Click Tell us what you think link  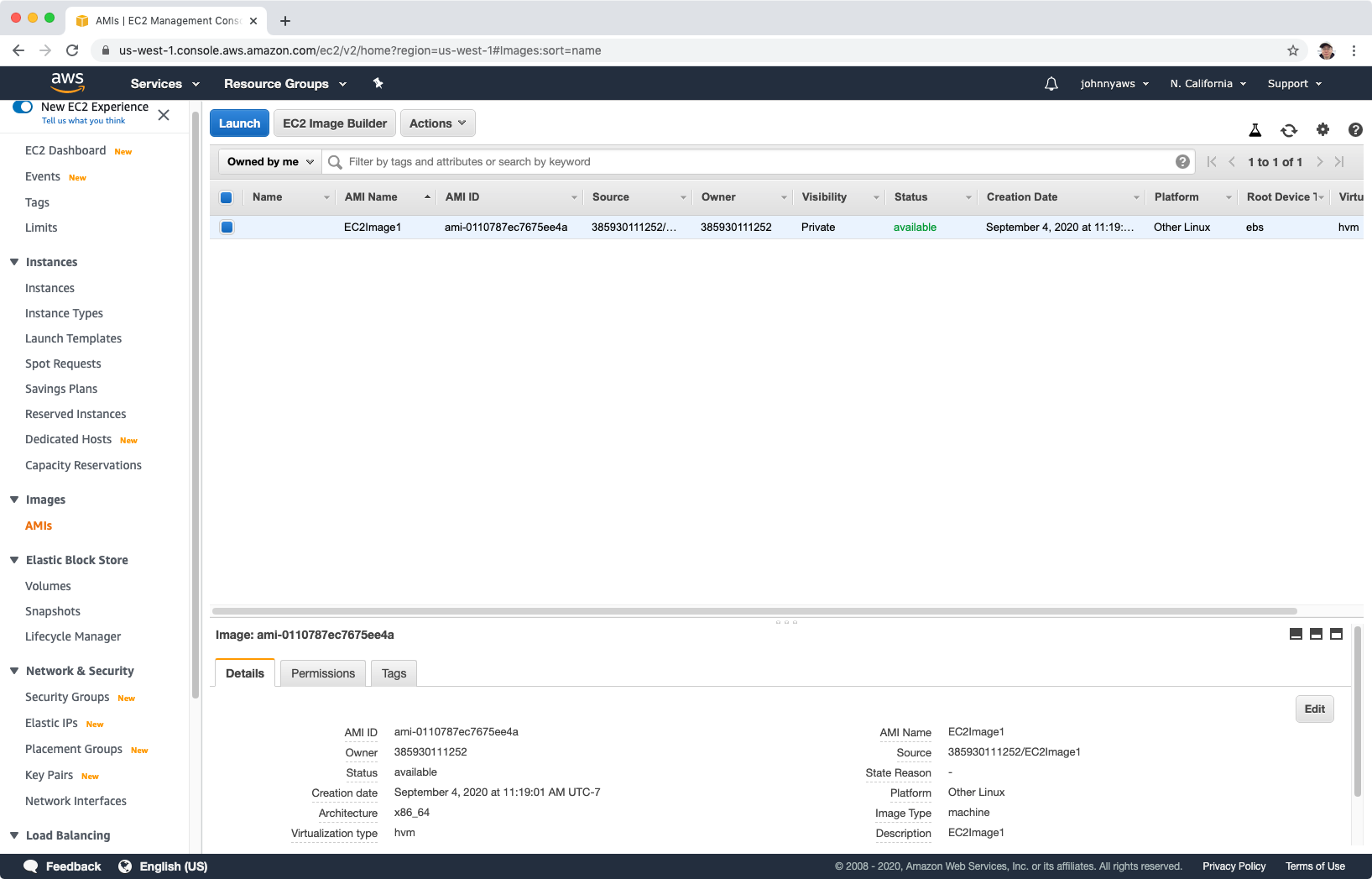click(x=83, y=121)
